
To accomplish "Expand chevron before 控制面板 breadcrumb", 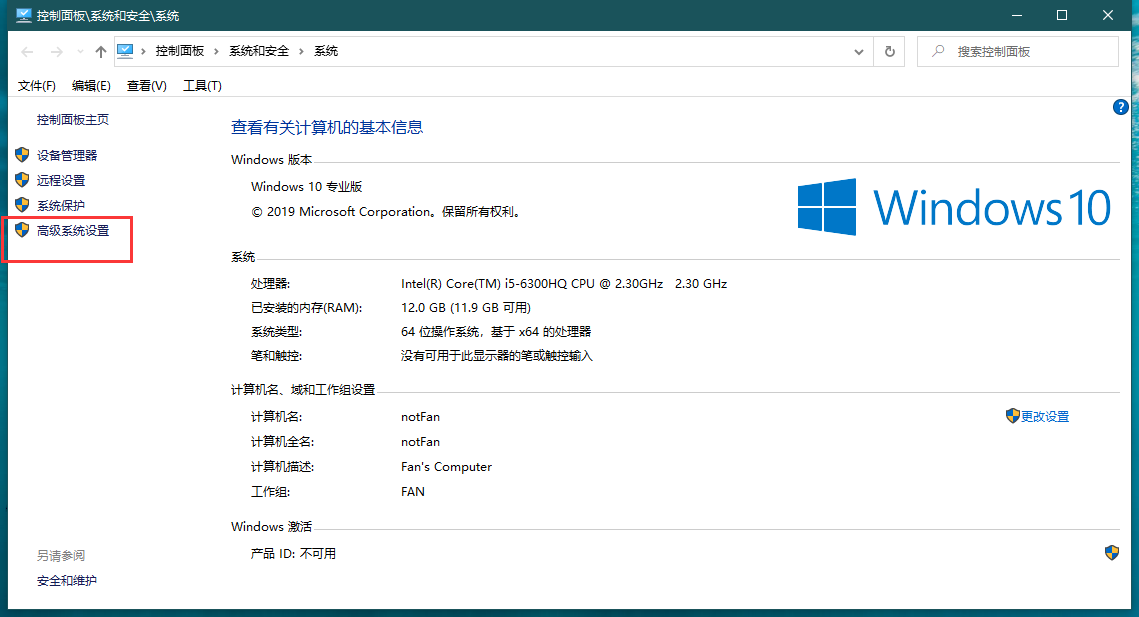I will (143, 51).
